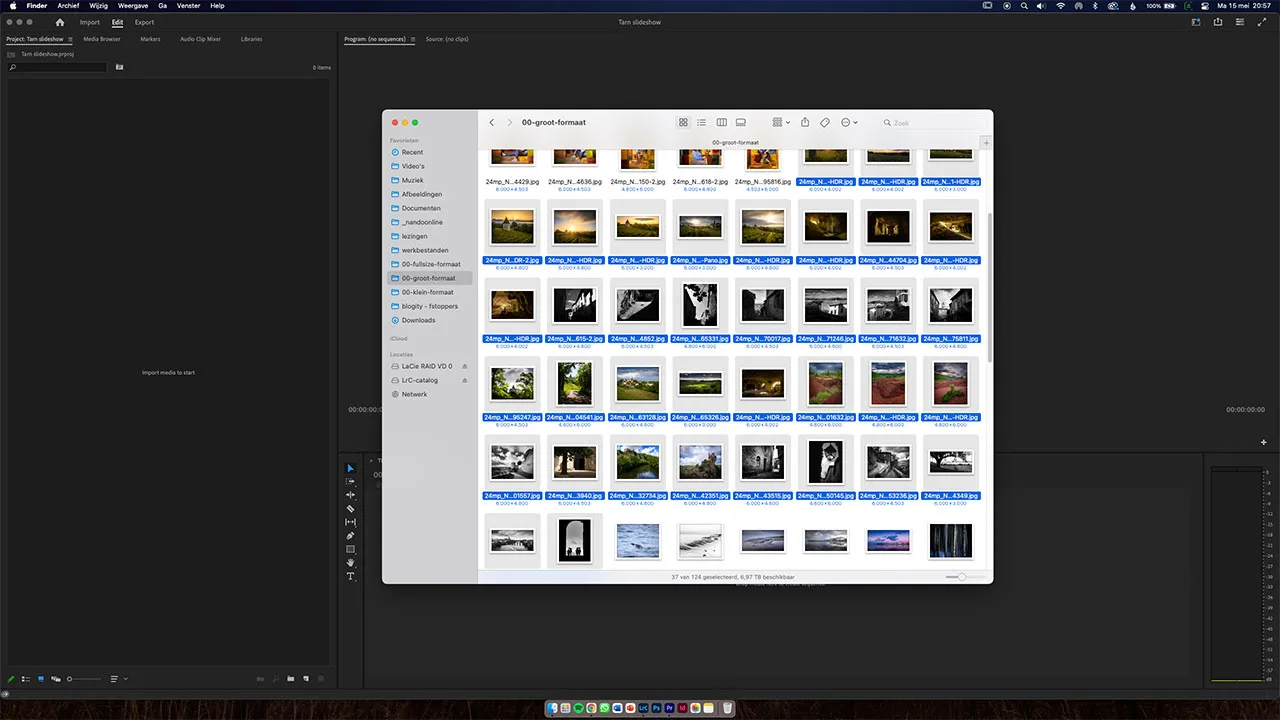Select the Pen tool in the timeline toolbar
Viewport: 1280px width, 720px height.
click(350, 535)
